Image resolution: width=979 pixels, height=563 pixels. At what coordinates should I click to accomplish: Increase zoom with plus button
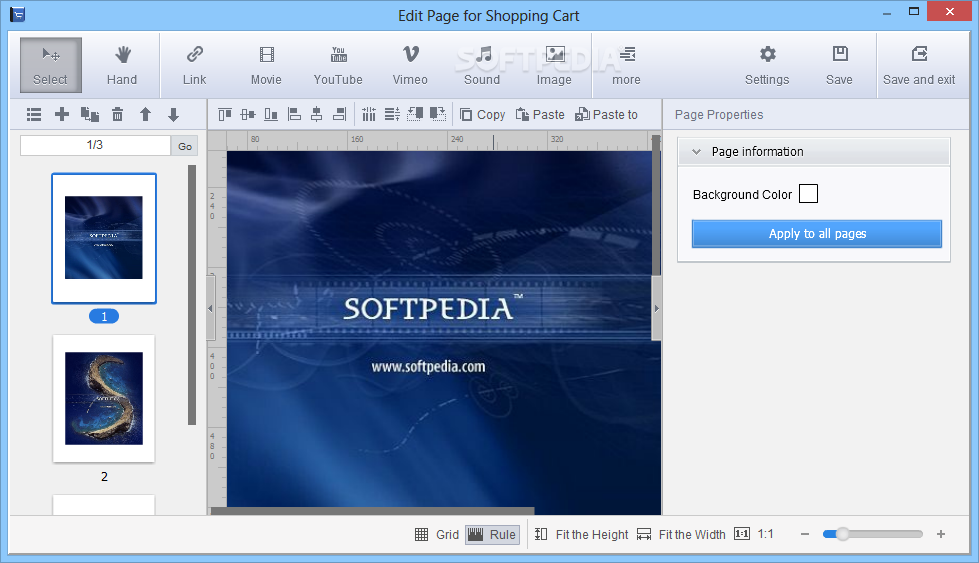pos(941,534)
